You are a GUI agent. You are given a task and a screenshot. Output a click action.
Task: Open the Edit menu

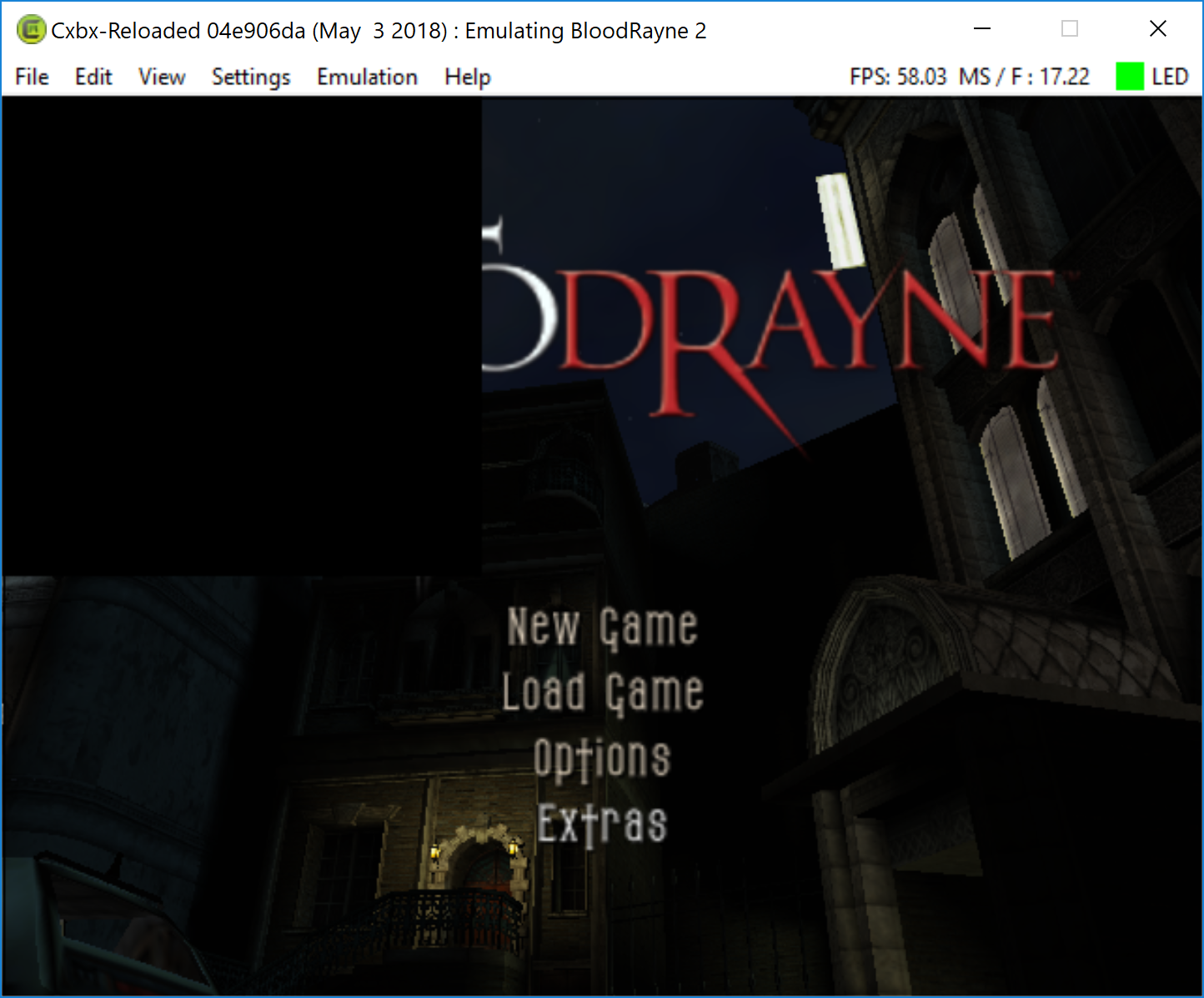tap(93, 77)
